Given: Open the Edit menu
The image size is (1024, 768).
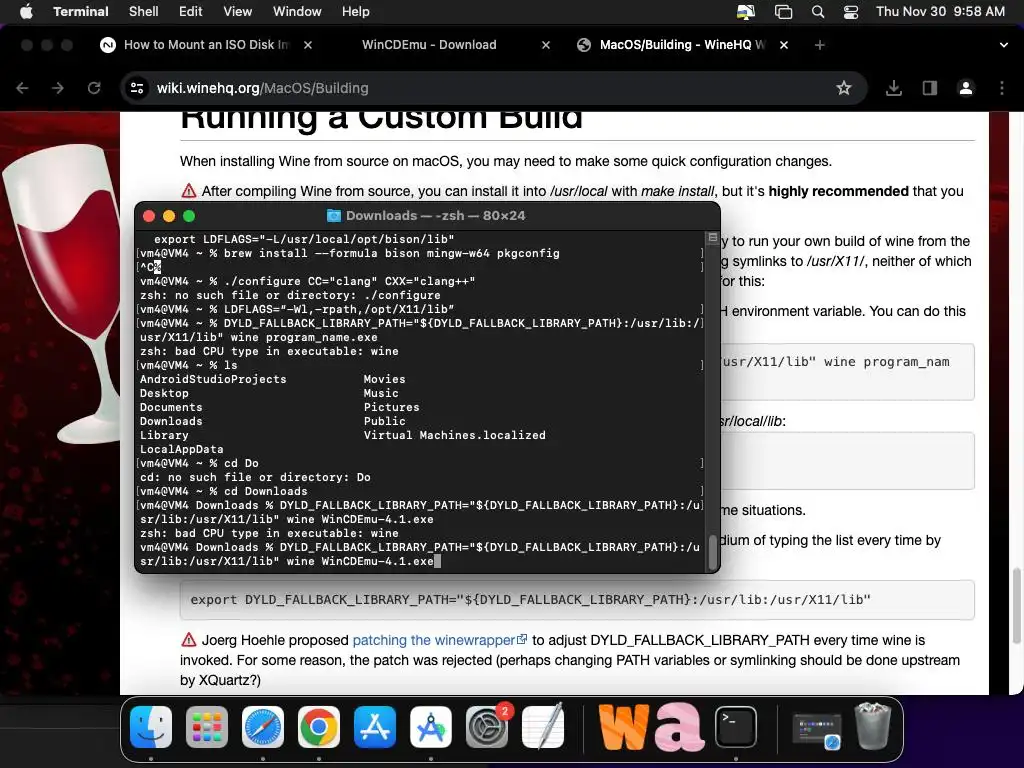Looking at the screenshot, I should click(x=191, y=12).
